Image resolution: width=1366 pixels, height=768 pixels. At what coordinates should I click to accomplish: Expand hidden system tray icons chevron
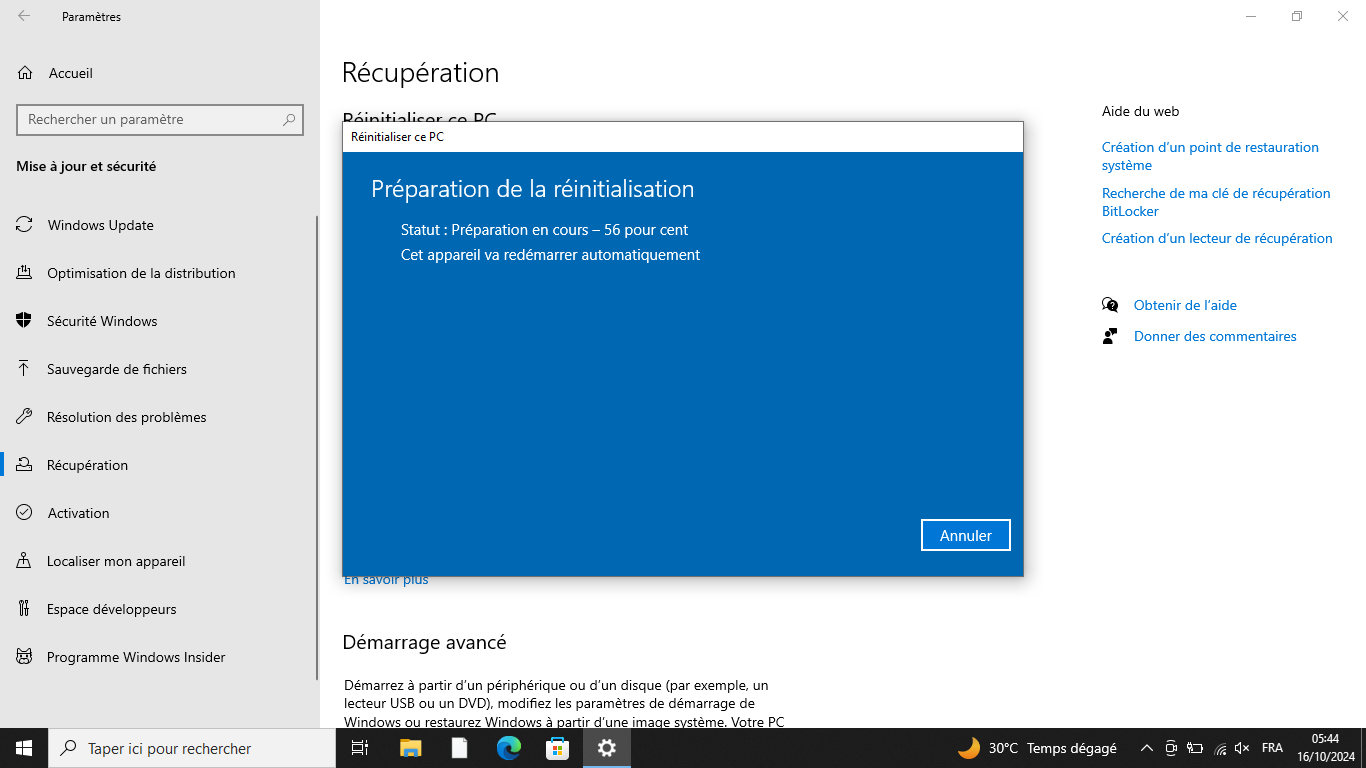pyautogui.click(x=1146, y=748)
